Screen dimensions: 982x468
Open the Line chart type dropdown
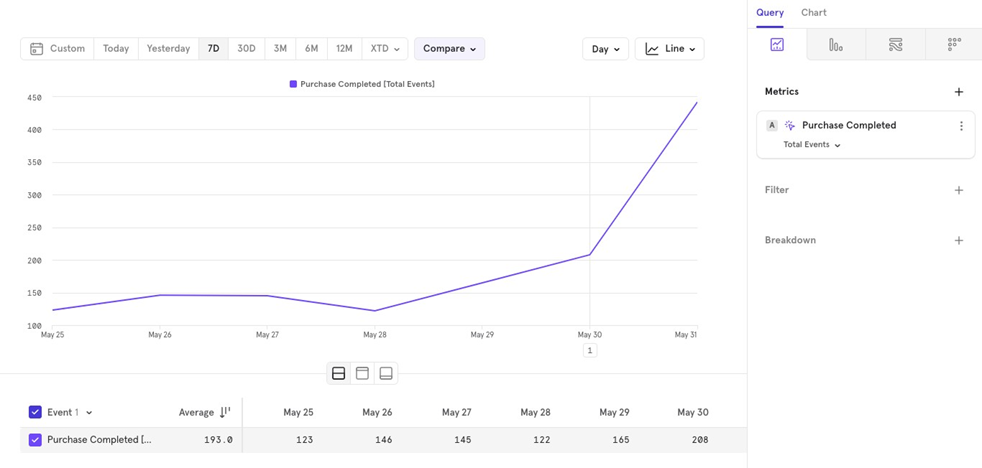click(x=669, y=49)
